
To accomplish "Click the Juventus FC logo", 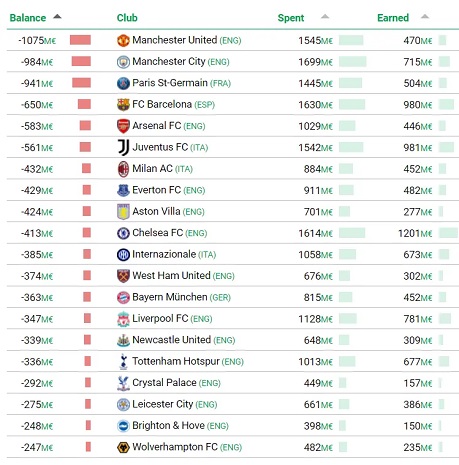I will [x=123, y=147].
